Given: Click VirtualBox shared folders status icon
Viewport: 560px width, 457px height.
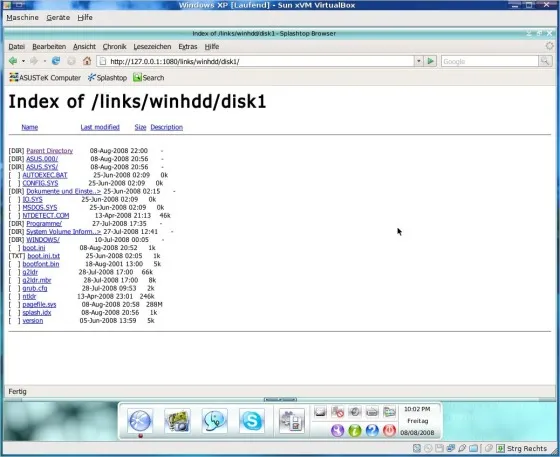Looking at the screenshot, I should [474, 448].
